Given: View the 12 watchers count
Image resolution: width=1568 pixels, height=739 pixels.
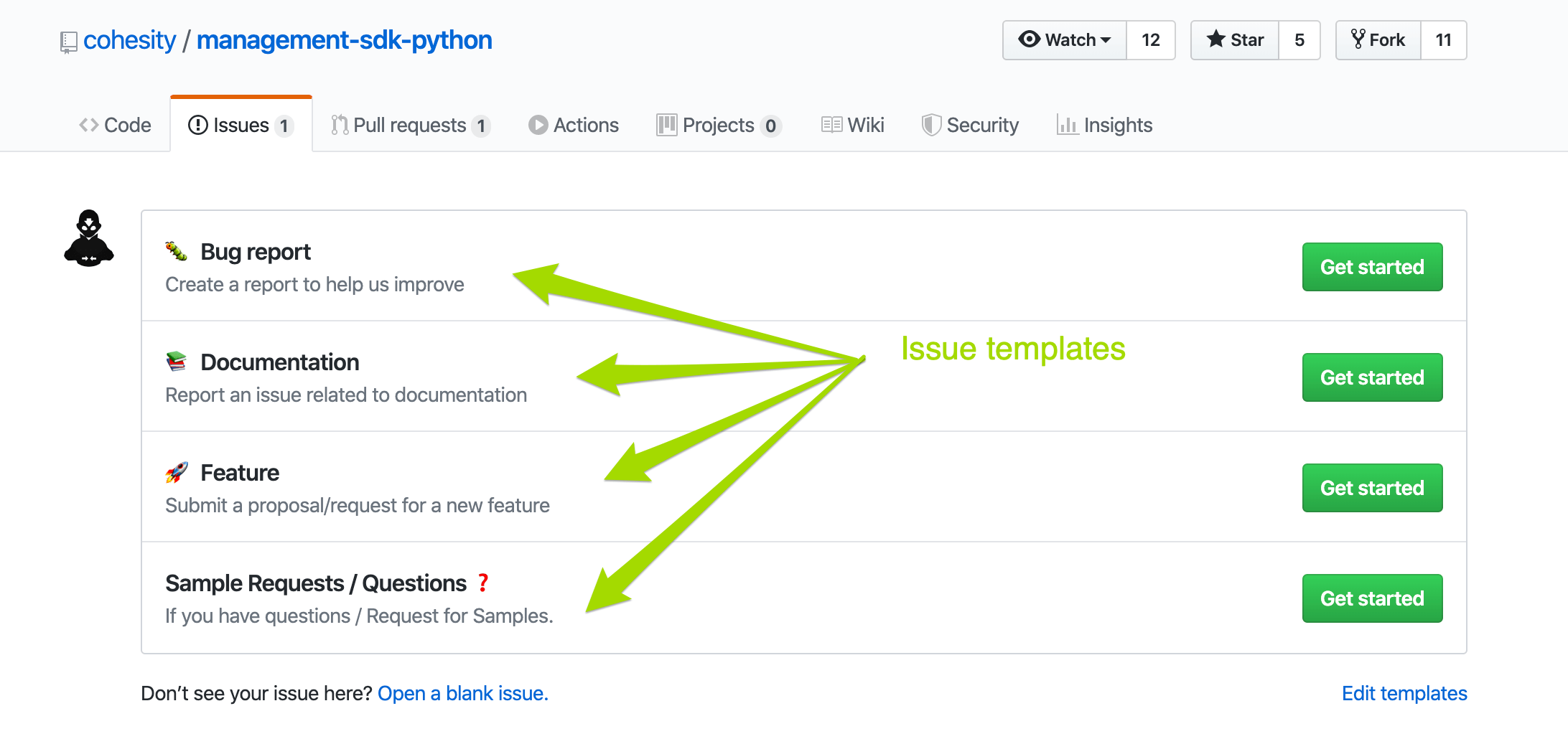Looking at the screenshot, I should click(x=1150, y=40).
